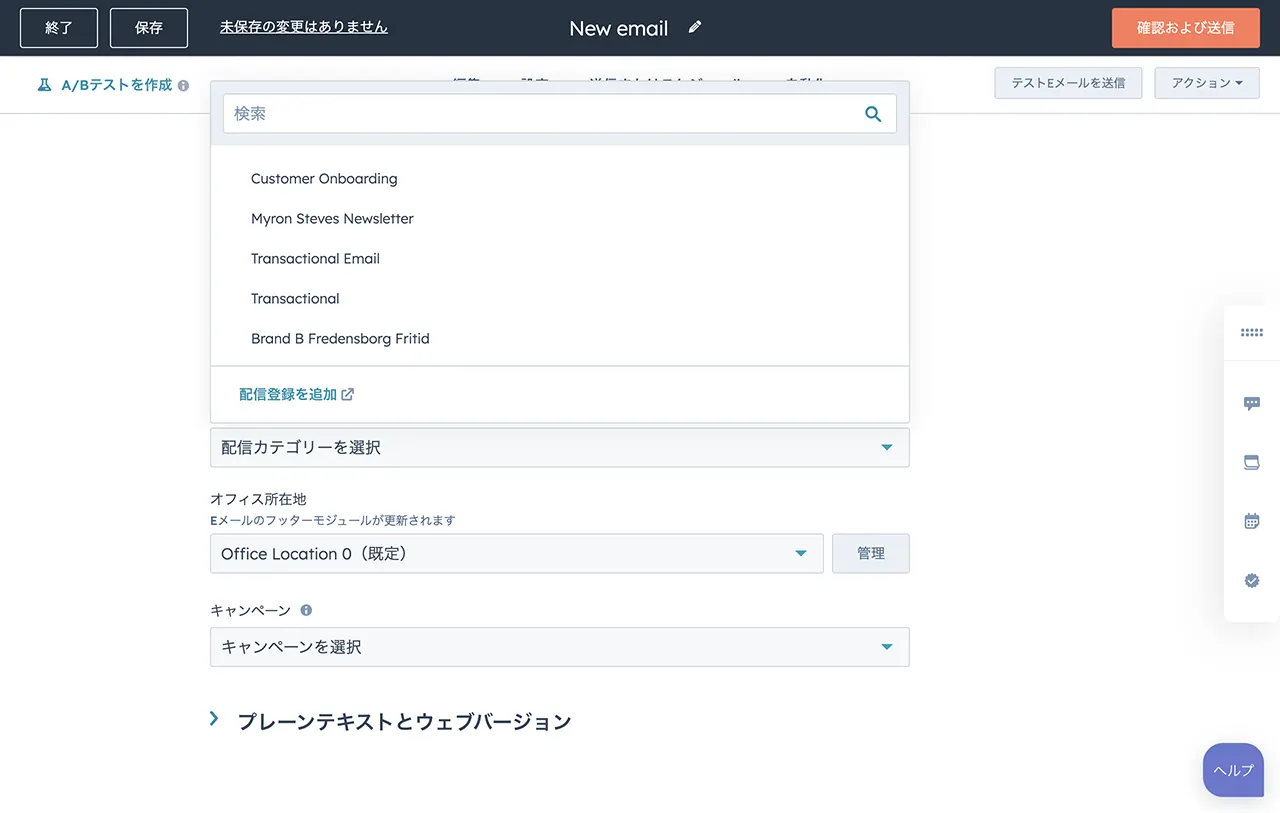
Task: Click the calendar icon in right sidebar
Action: coord(1251,521)
